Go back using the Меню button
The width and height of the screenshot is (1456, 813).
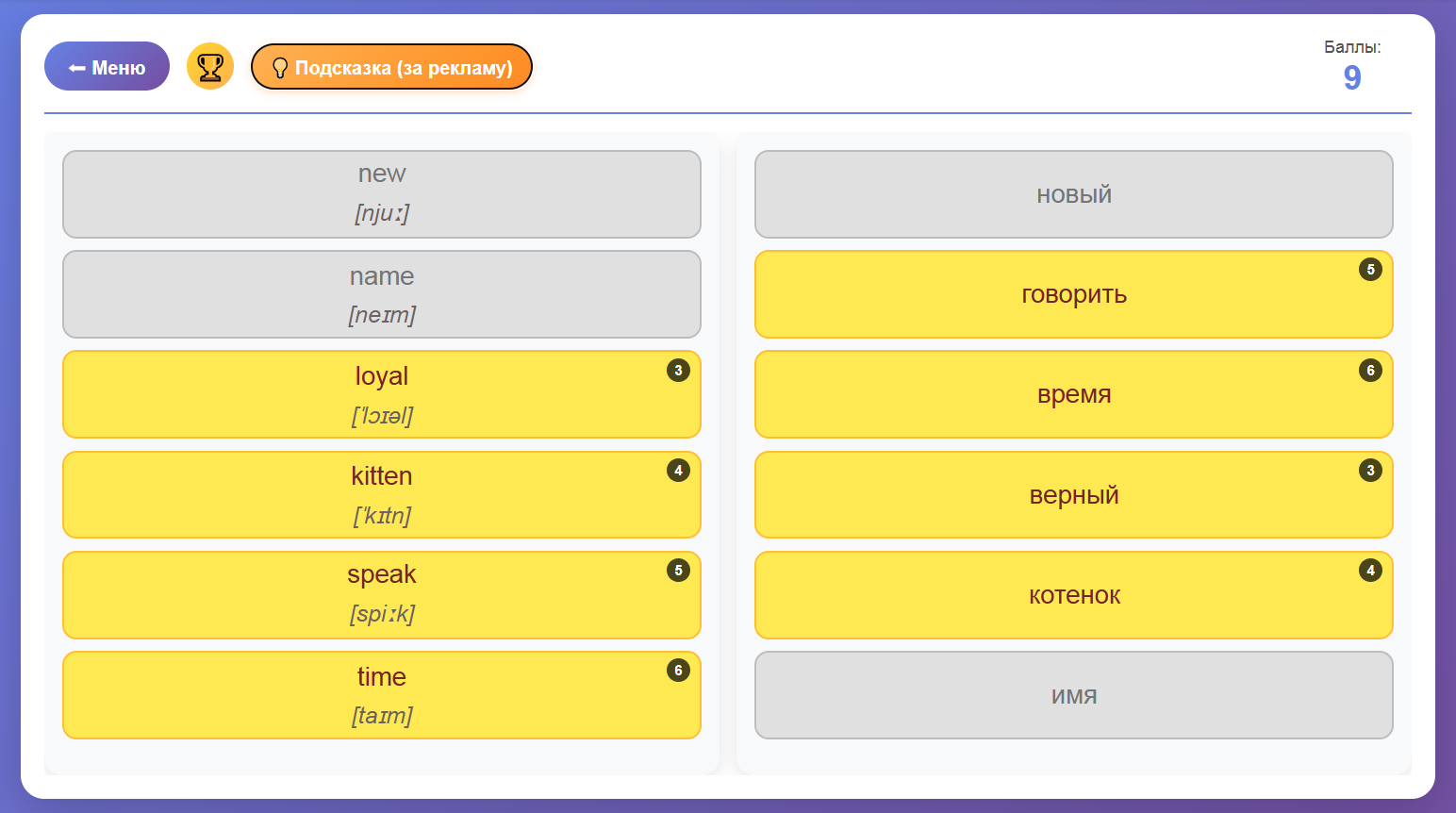click(x=107, y=67)
